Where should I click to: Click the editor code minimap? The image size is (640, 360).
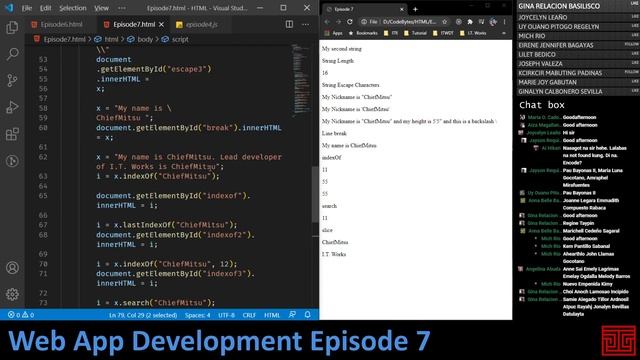pyautogui.click(x=301, y=80)
